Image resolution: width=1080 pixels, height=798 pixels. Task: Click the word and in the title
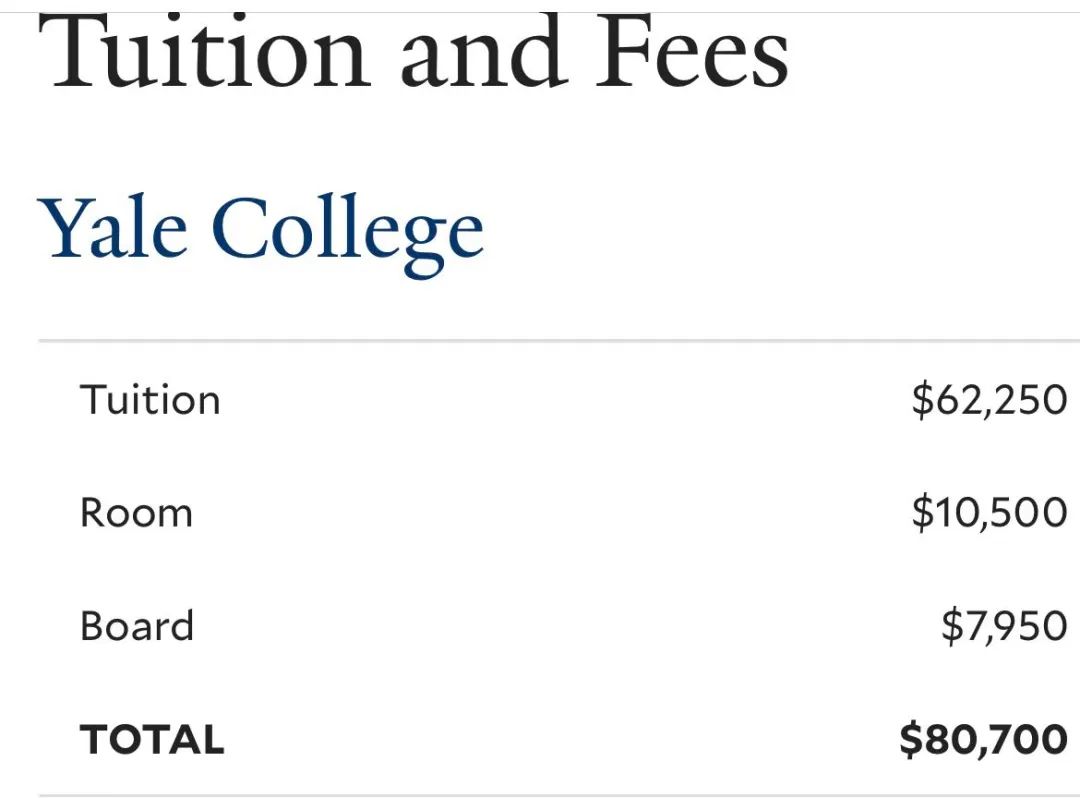(x=484, y=52)
